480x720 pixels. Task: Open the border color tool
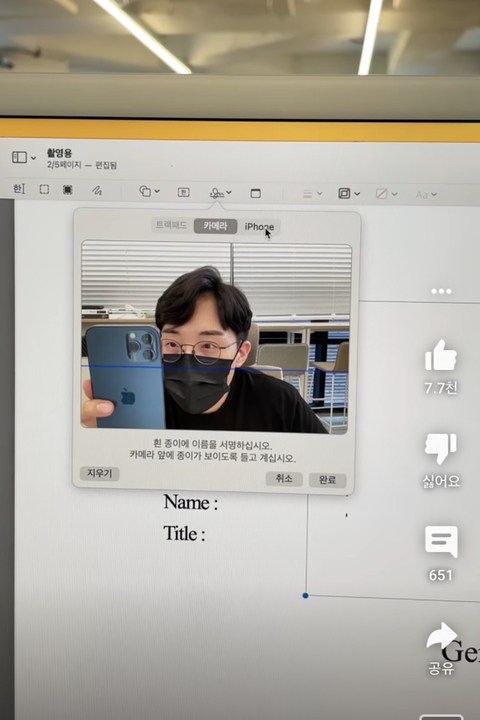point(344,193)
